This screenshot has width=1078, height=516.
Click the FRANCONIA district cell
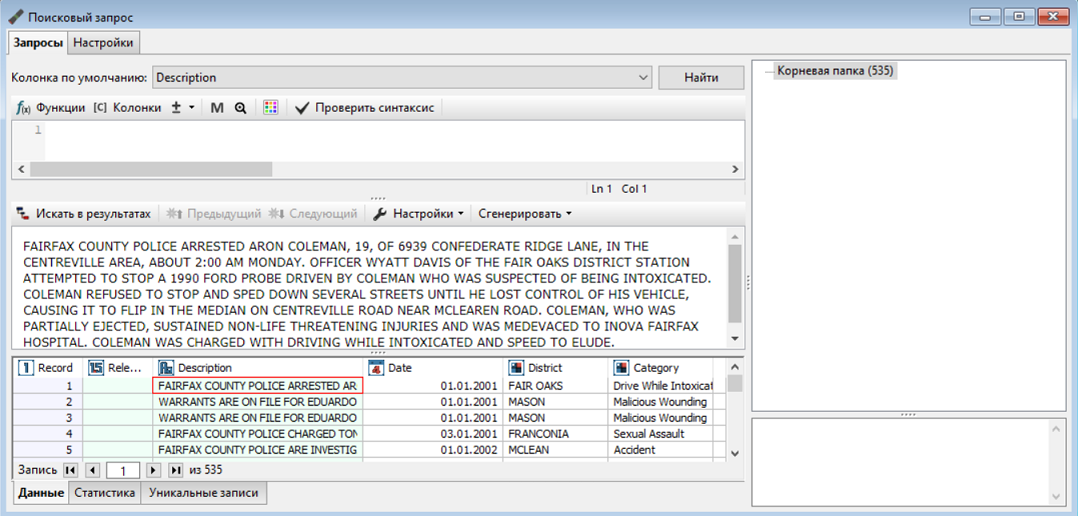[x=557, y=434]
